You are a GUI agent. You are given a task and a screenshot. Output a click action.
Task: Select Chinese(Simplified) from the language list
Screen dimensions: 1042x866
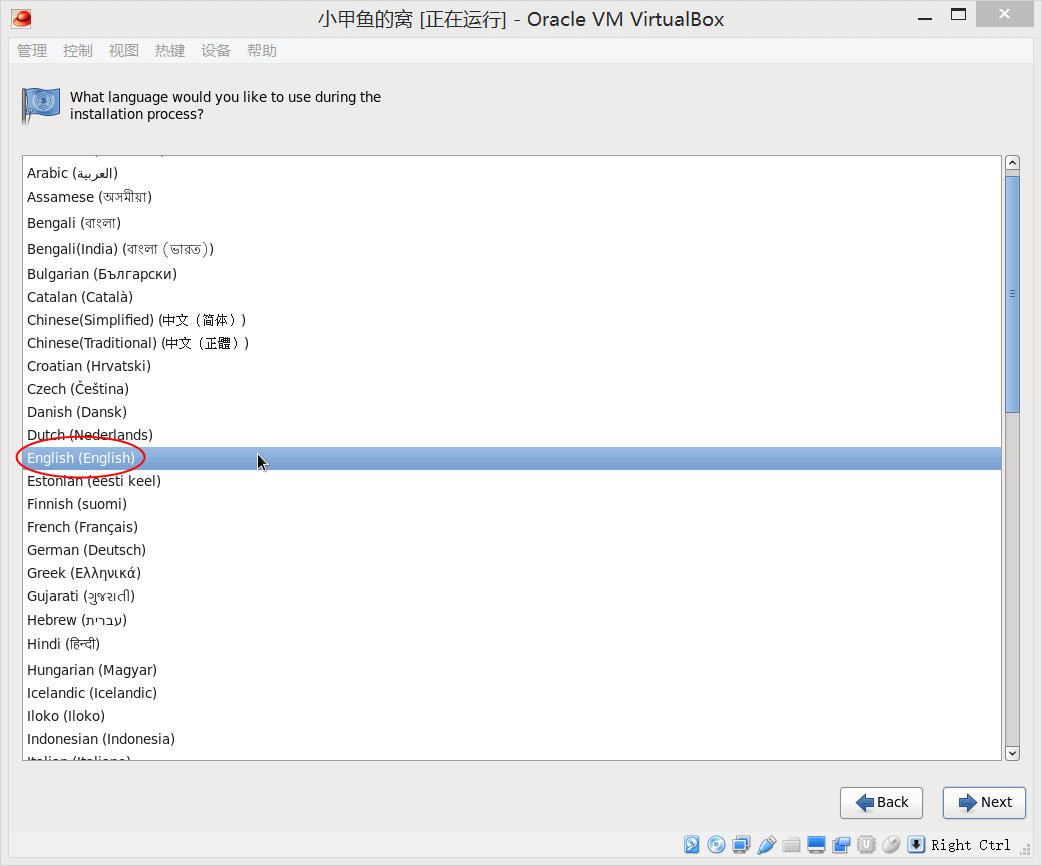pos(136,320)
